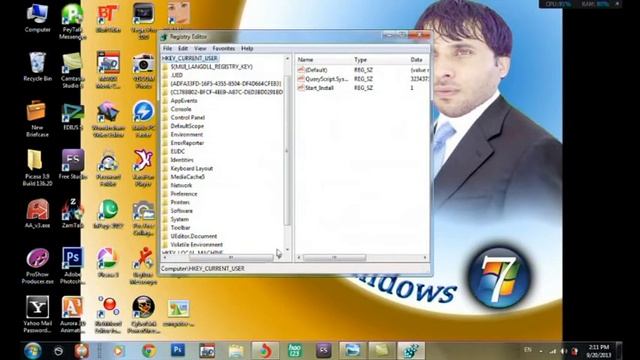Image resolution: width=640 pixels, height=360 pixels.
Task: Select the AppEvents registry key
Action: click(184, 101)
